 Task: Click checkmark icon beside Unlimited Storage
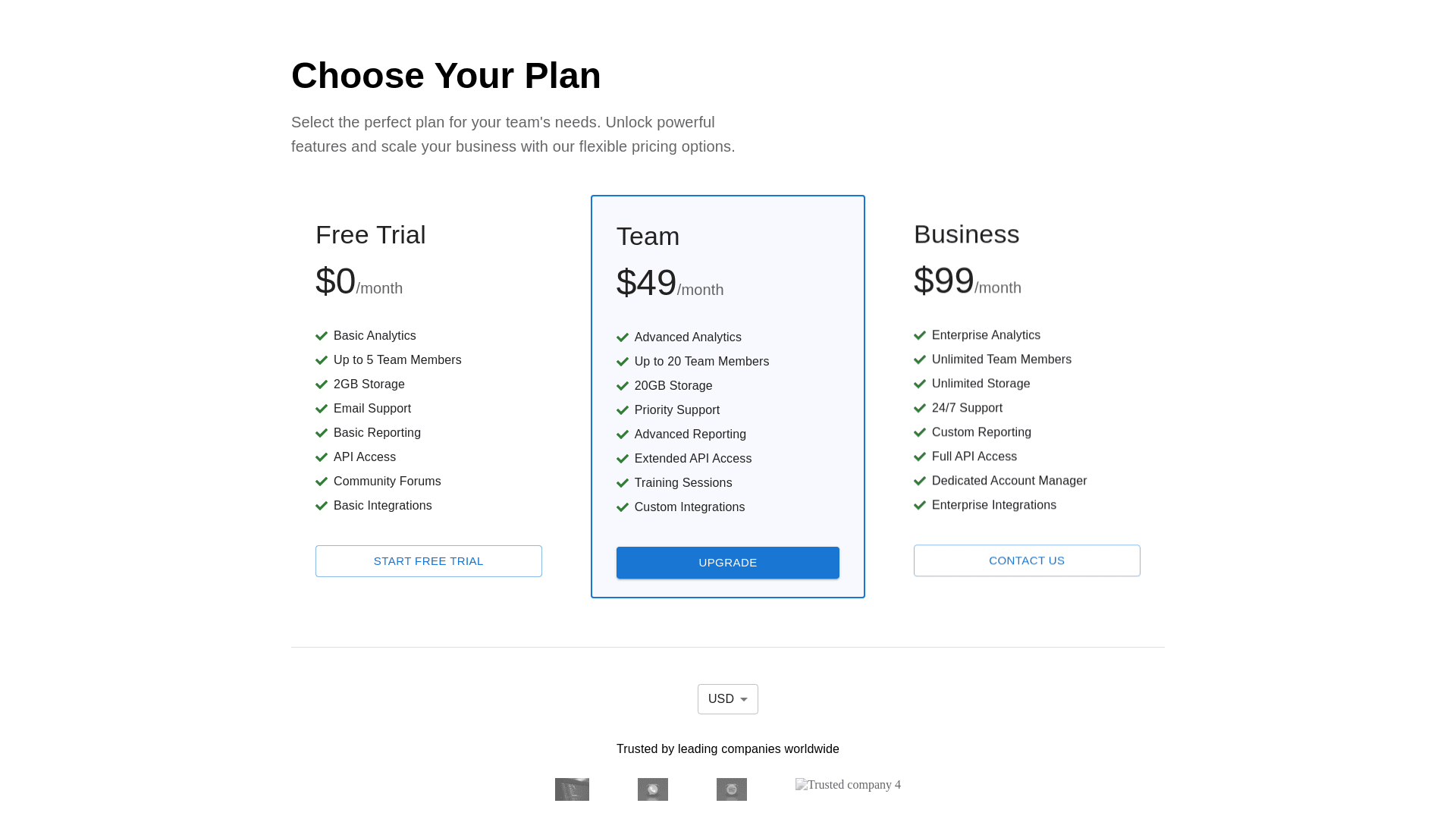point(920,384)
